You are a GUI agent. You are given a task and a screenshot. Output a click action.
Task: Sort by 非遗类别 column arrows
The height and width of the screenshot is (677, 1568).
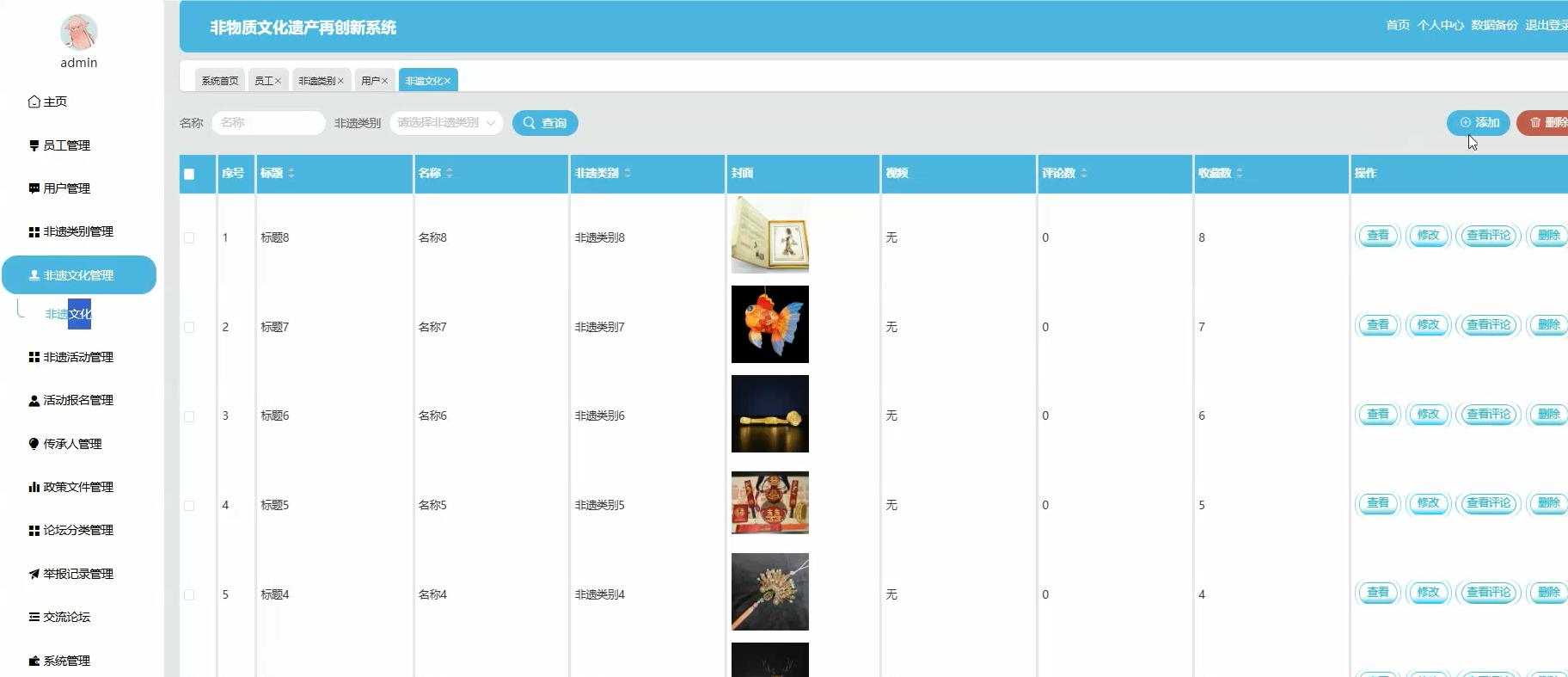[x=628, y=173]
